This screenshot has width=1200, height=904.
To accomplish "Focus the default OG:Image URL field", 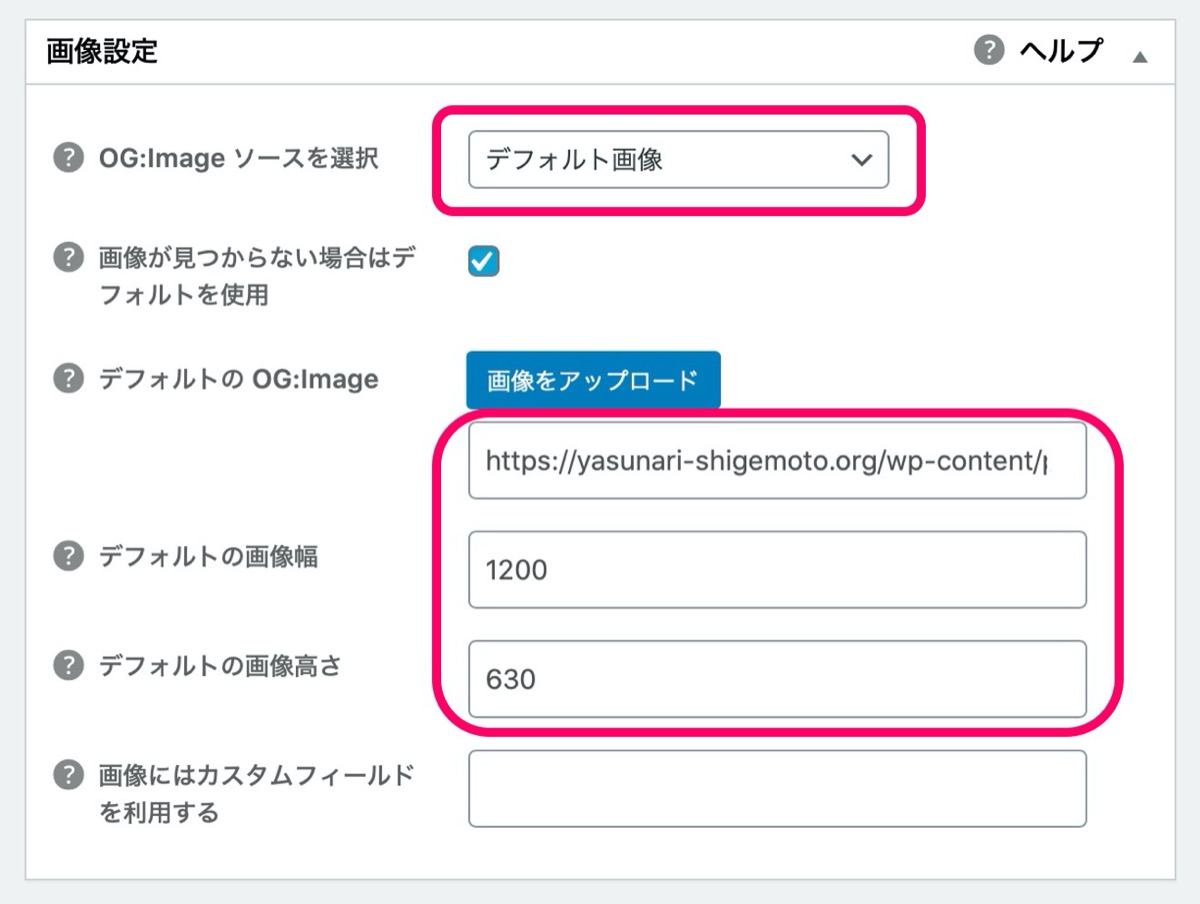I will pos(777,460).
